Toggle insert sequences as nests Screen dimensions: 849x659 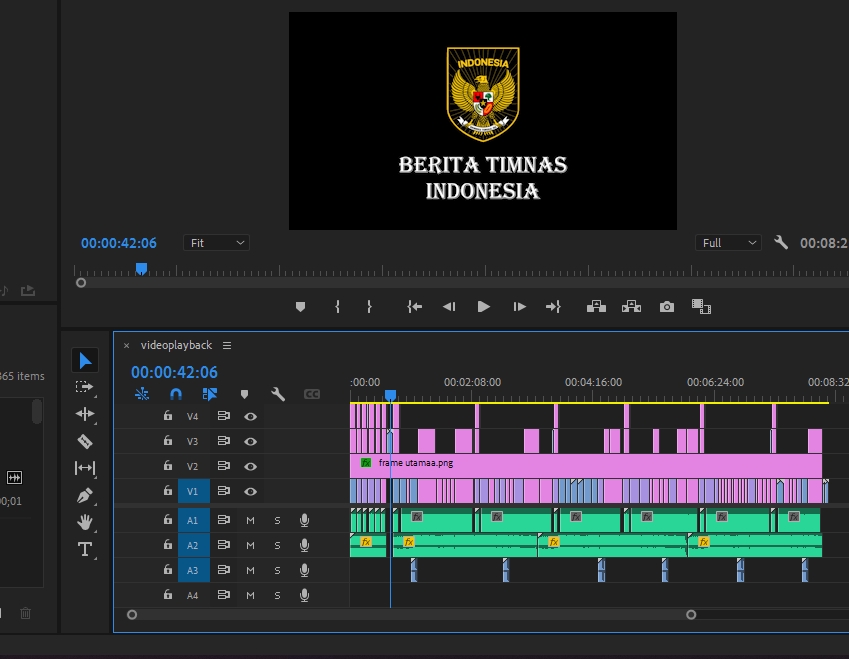tap(142, 394)
